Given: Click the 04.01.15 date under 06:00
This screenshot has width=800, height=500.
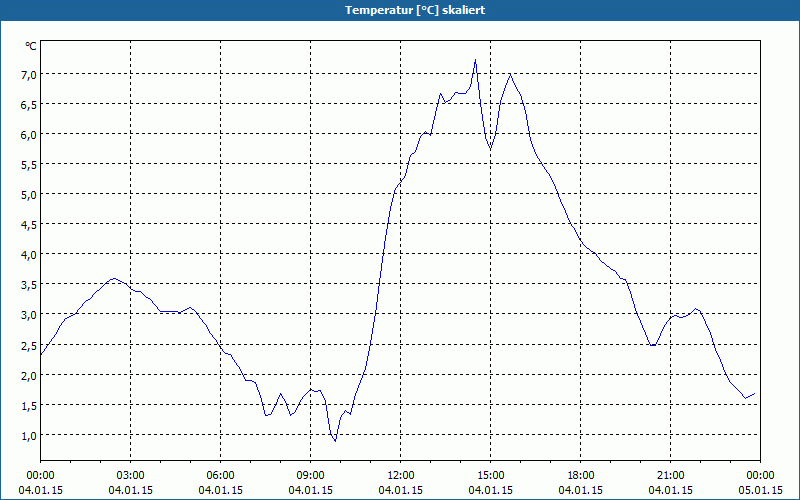Looking at the screenshot, I should (220, 490).
